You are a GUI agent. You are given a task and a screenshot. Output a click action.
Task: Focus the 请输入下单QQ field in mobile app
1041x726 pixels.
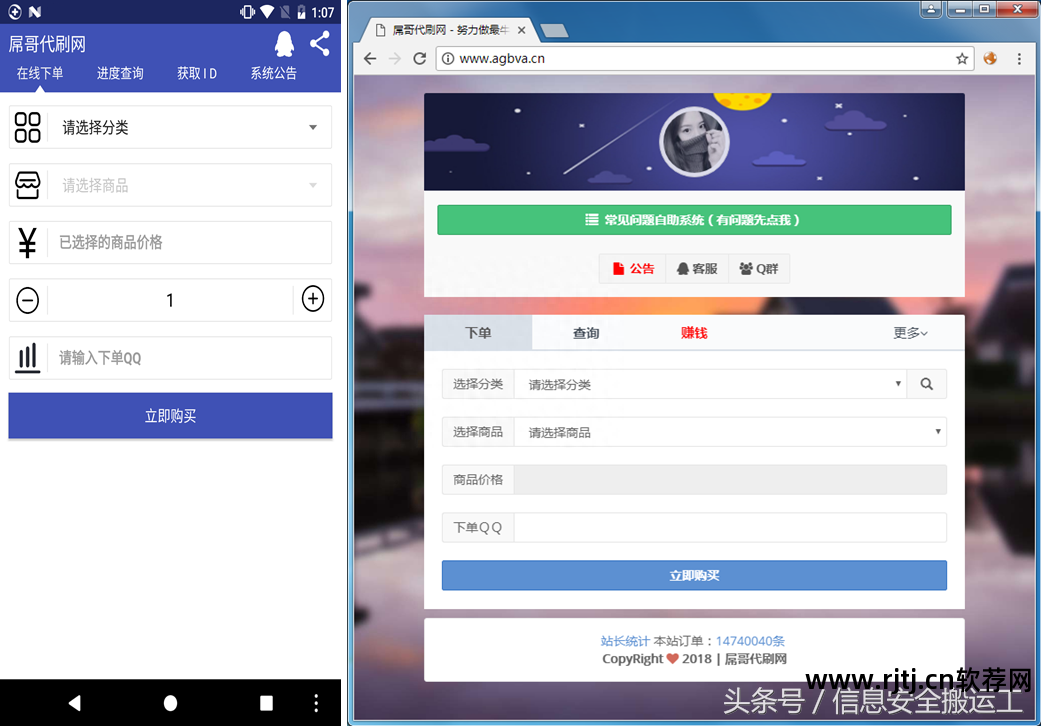[x=190, y=358]
